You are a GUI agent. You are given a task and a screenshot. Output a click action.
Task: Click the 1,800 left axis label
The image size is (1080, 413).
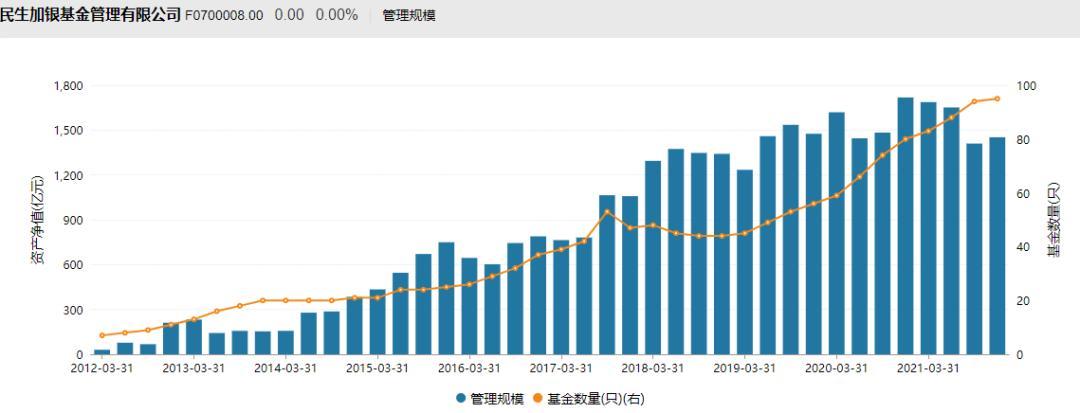[x=68, y=86]
